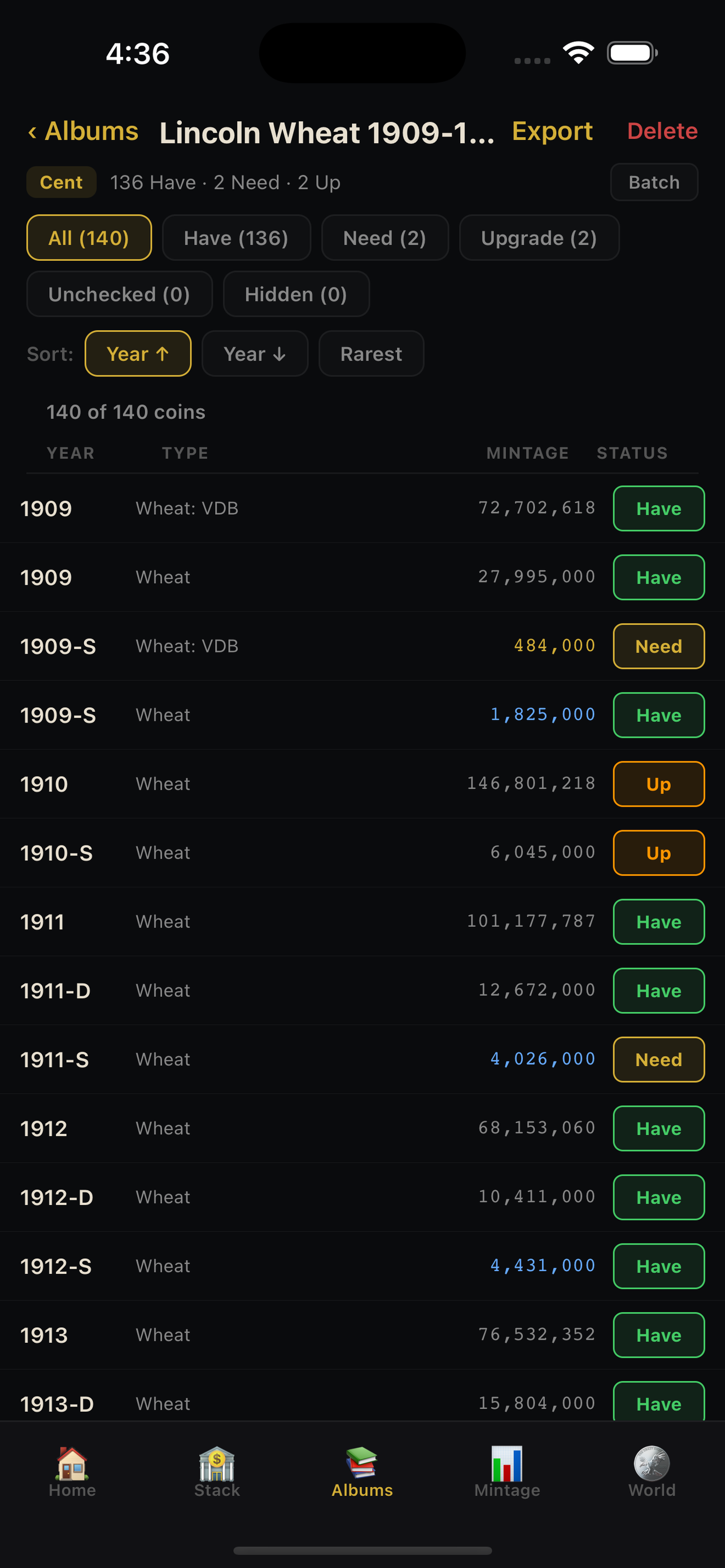
Task: Open Batch editing mode
Action: click(x=654, y=182)
